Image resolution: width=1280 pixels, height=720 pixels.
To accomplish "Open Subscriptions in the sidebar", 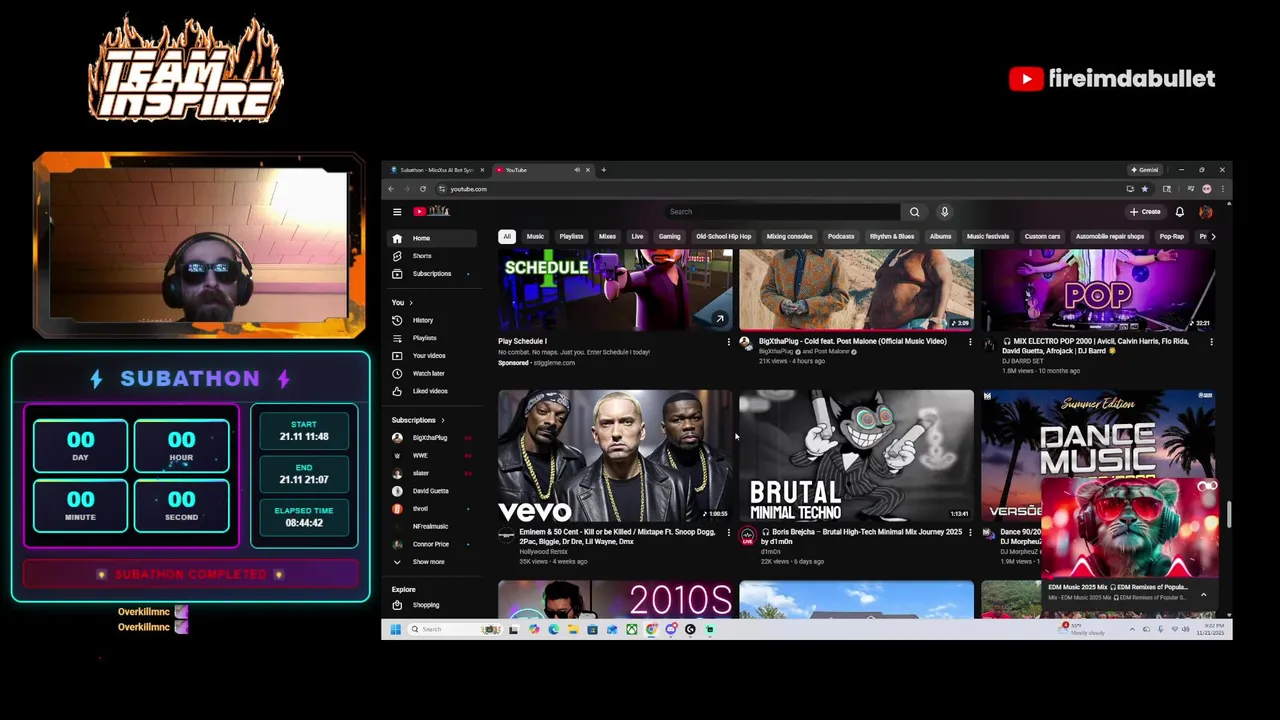I will pos(432,274).
